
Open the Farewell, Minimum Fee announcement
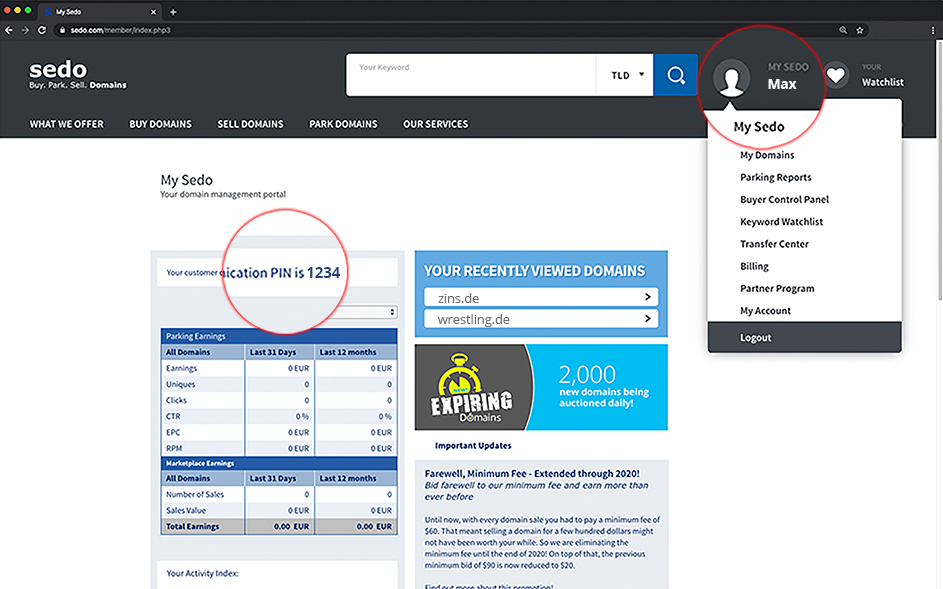point(532,473)
